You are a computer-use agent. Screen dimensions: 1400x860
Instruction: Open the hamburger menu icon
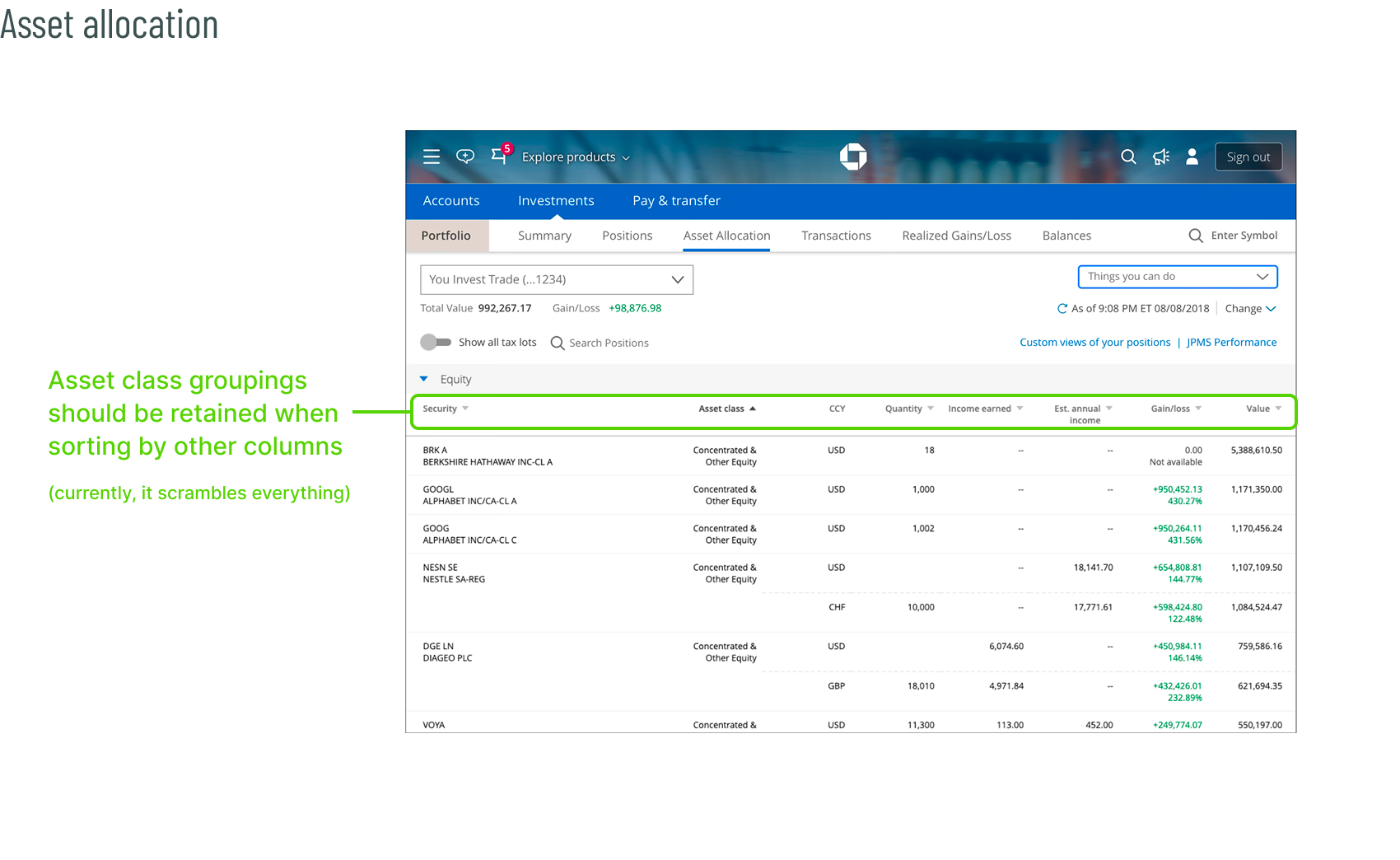pos(432,157)
